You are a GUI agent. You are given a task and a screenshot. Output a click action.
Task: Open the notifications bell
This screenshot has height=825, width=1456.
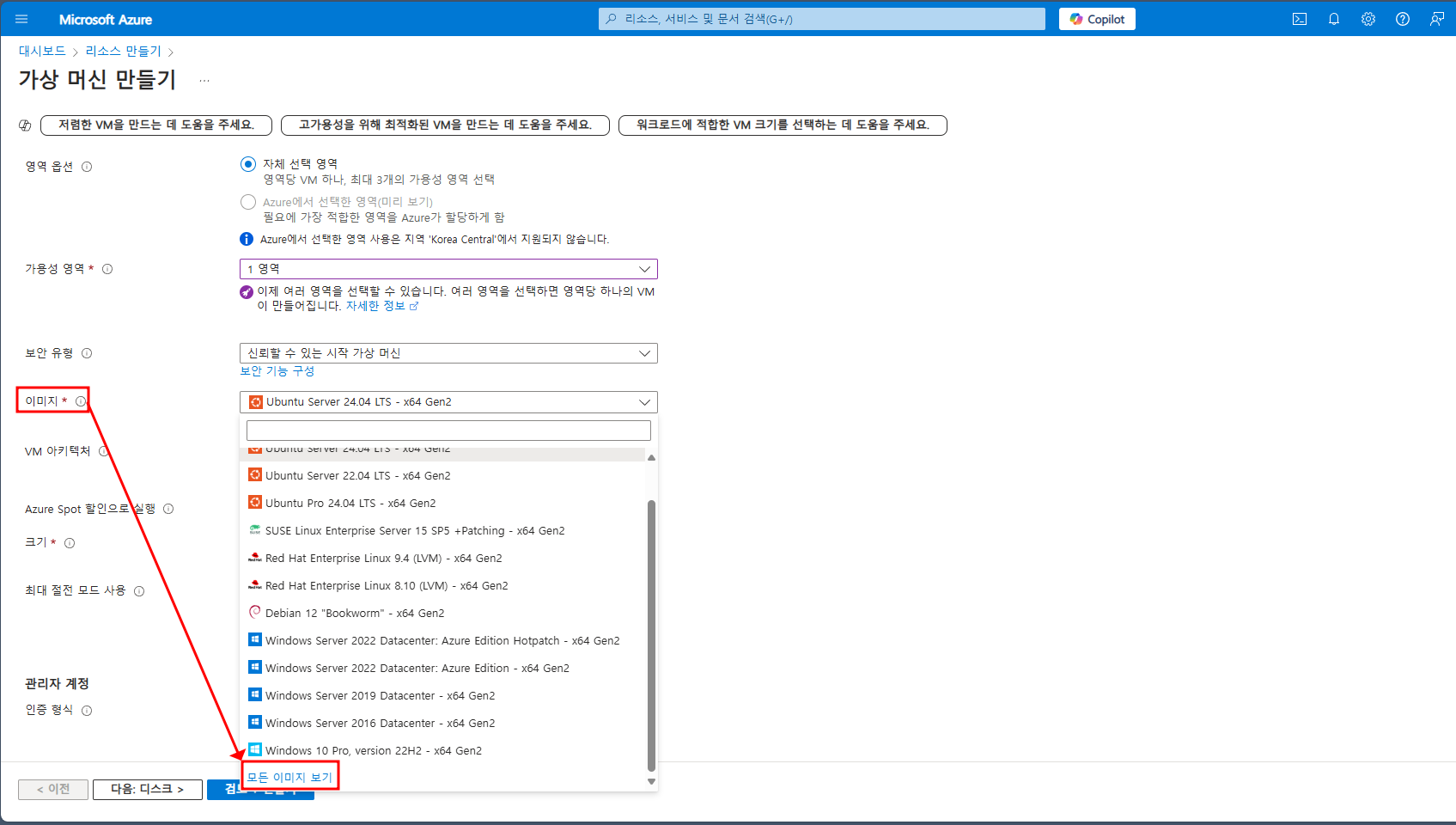(x=1334, y=19)
